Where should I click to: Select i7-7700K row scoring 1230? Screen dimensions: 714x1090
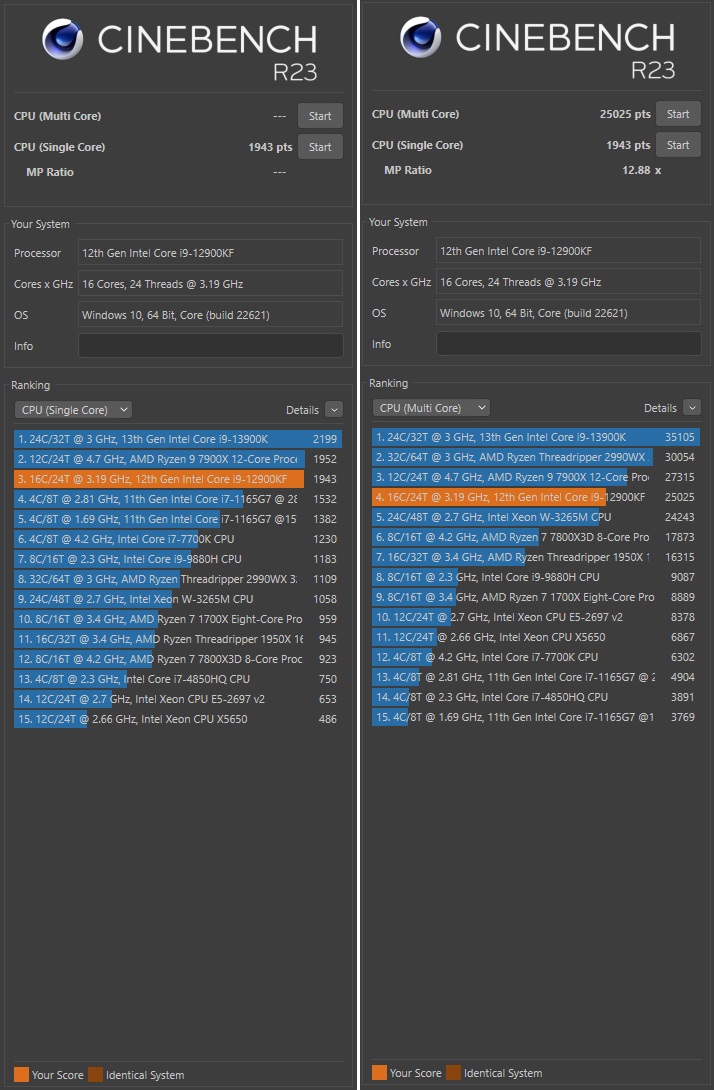(177, 539)
